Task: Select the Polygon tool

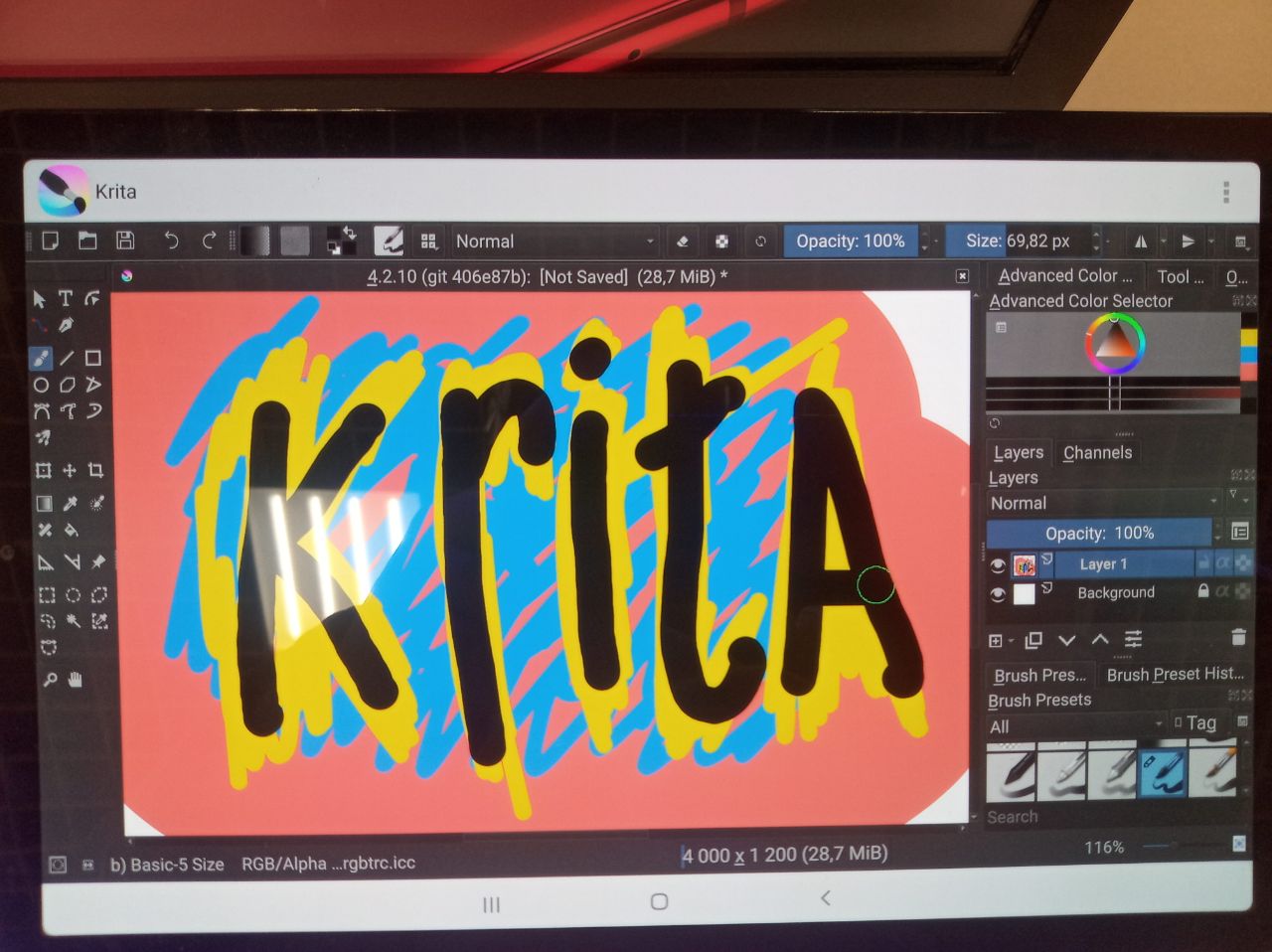Action: 67,385
